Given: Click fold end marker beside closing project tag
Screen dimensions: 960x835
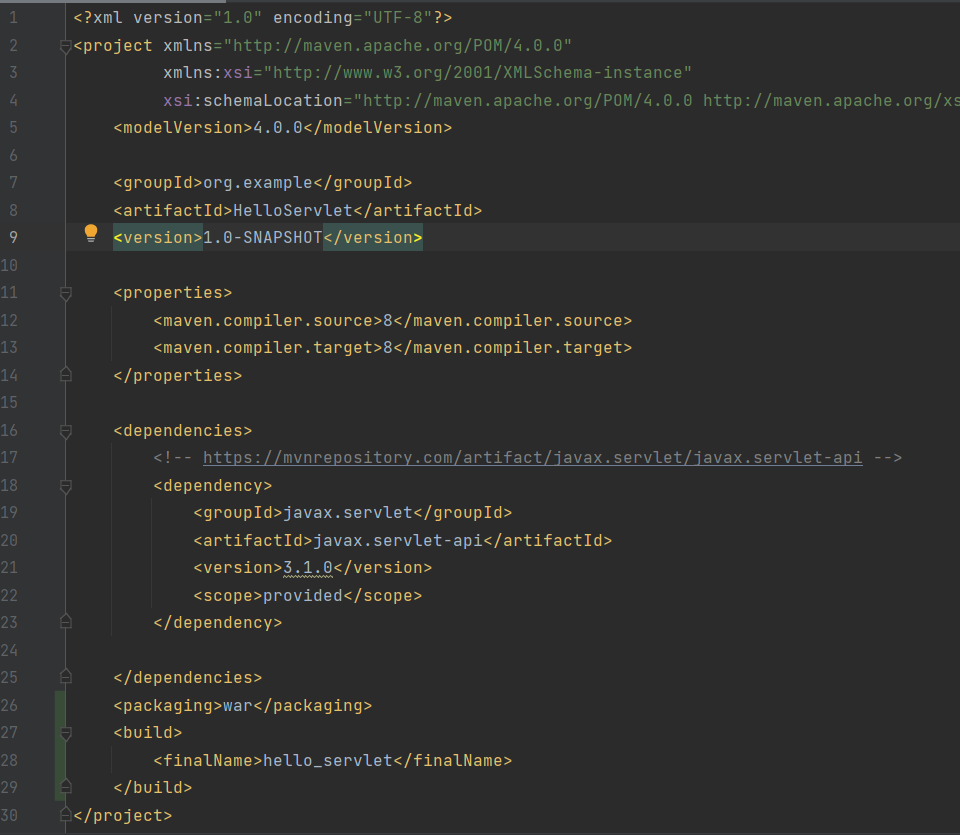Looking at the screenshot, I should pyautogui.click(x=66, y=814).
